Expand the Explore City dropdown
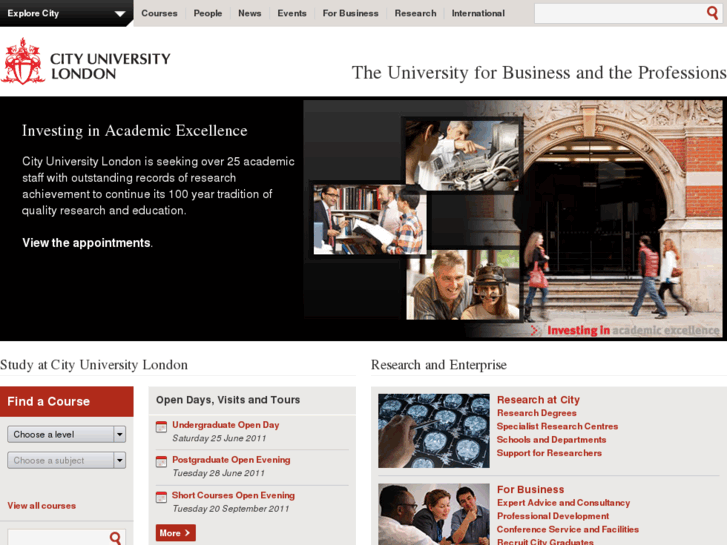 pos(66,13)
